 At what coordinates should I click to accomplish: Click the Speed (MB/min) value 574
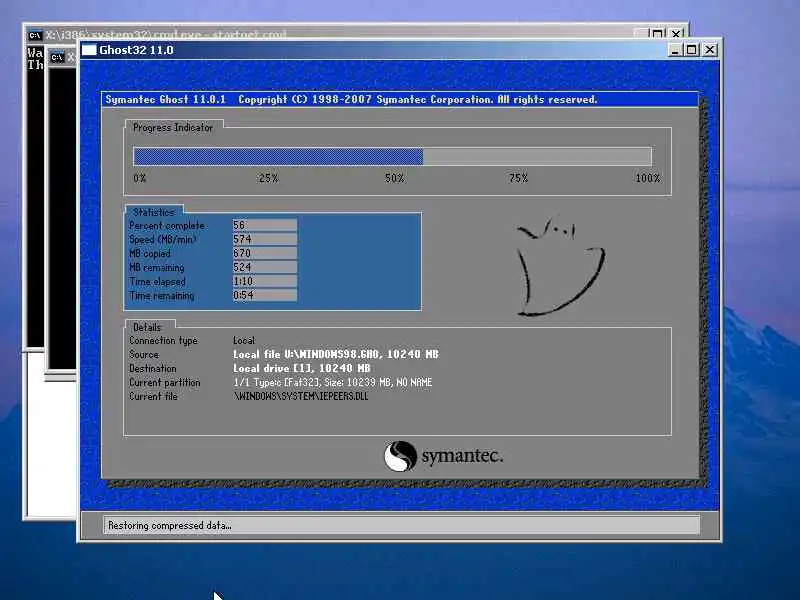pos(265,239)
